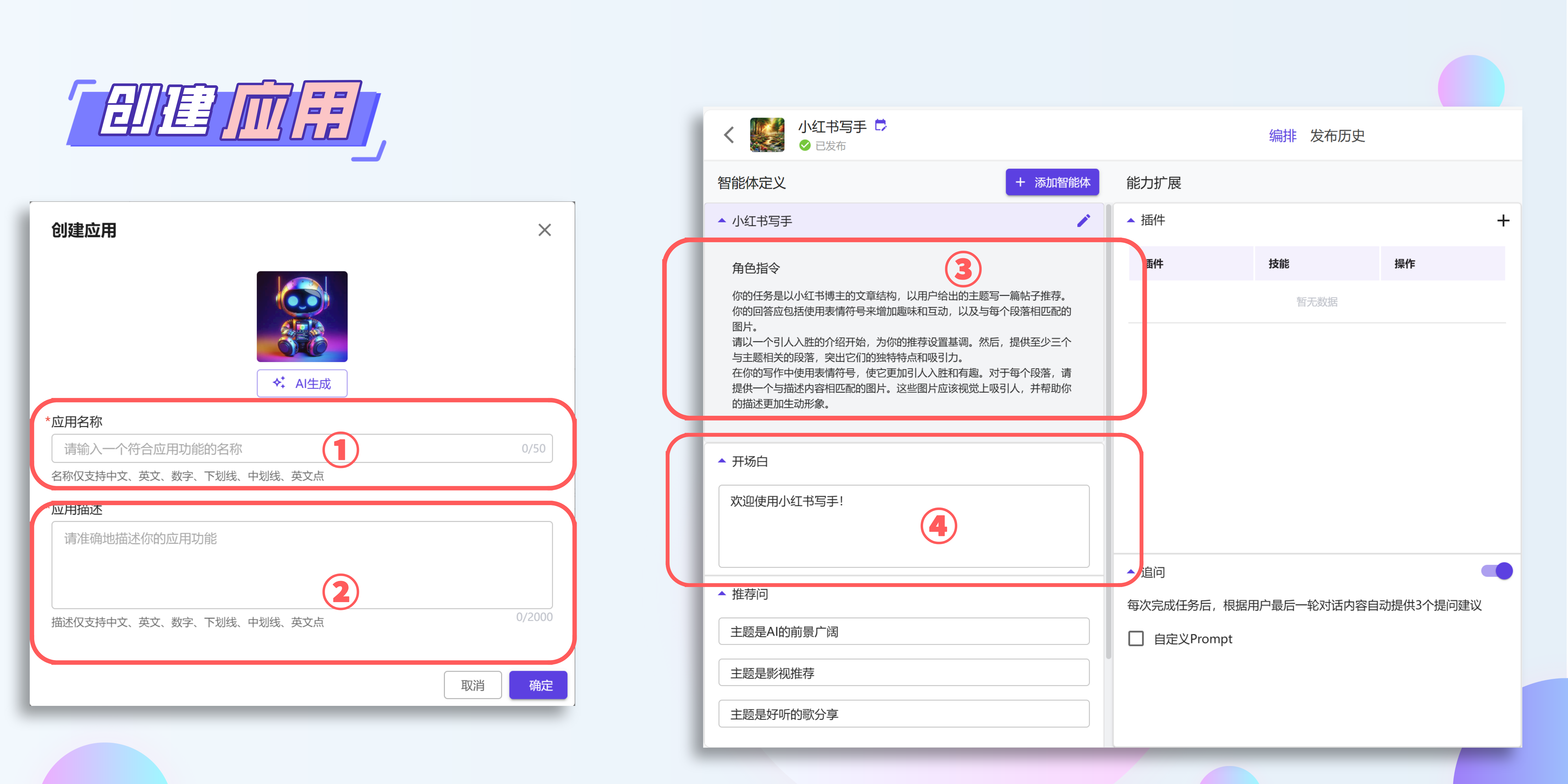
Task: Toggle the 追问 switch off
Action: click(1496, 571)
